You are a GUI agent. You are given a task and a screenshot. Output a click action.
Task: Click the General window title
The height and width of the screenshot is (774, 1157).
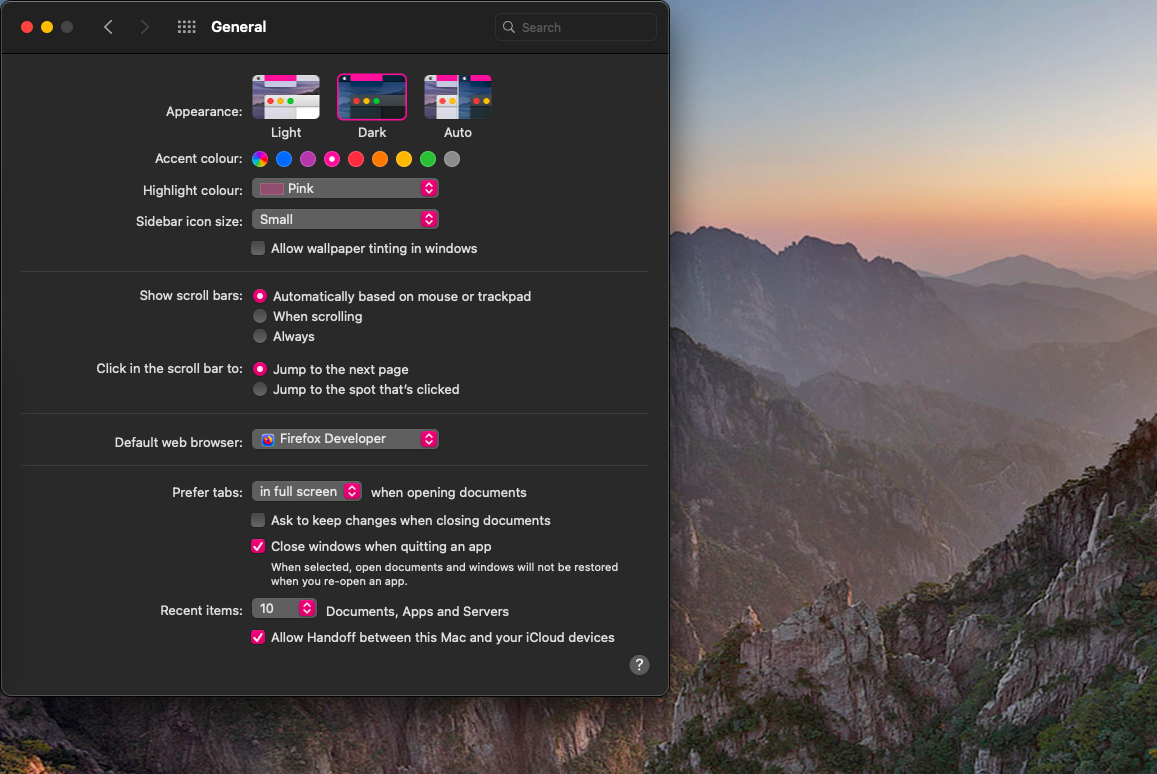pos(238,27)
